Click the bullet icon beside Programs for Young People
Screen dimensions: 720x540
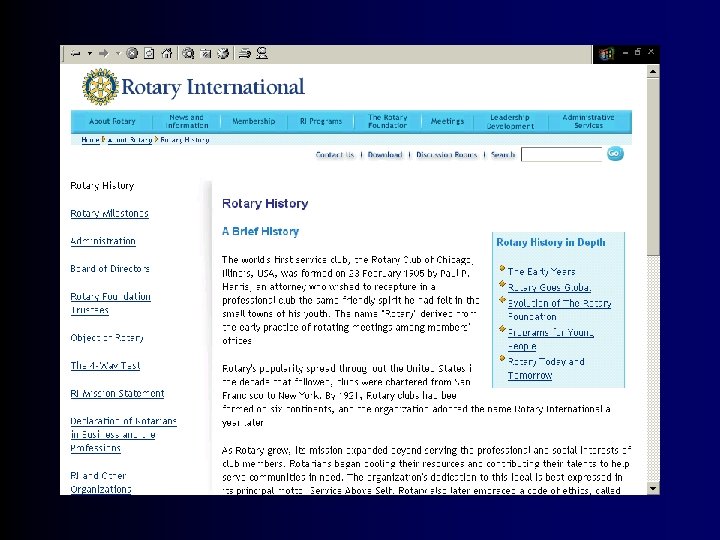click(502, 329)
